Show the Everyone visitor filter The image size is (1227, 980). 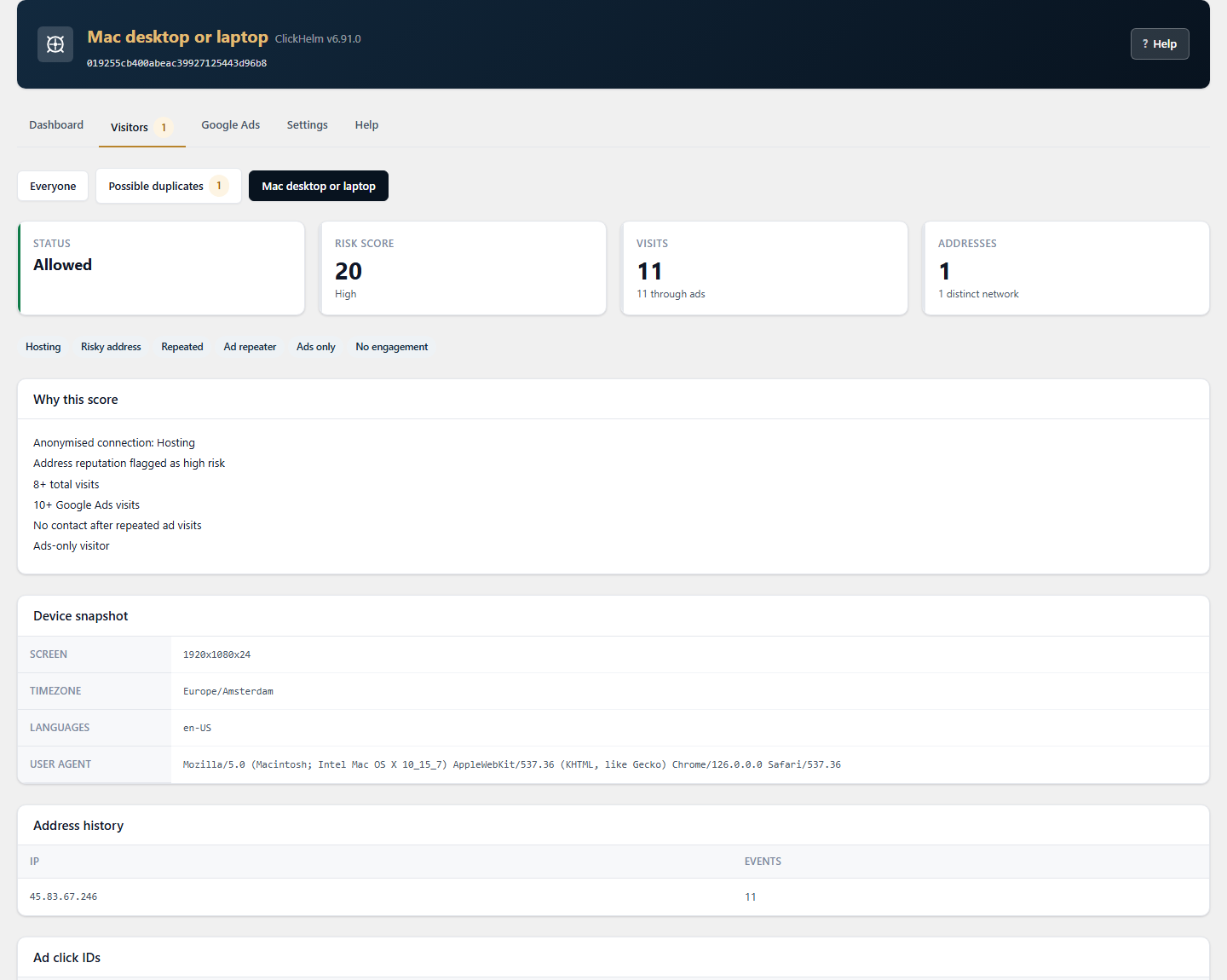[53, 186]
